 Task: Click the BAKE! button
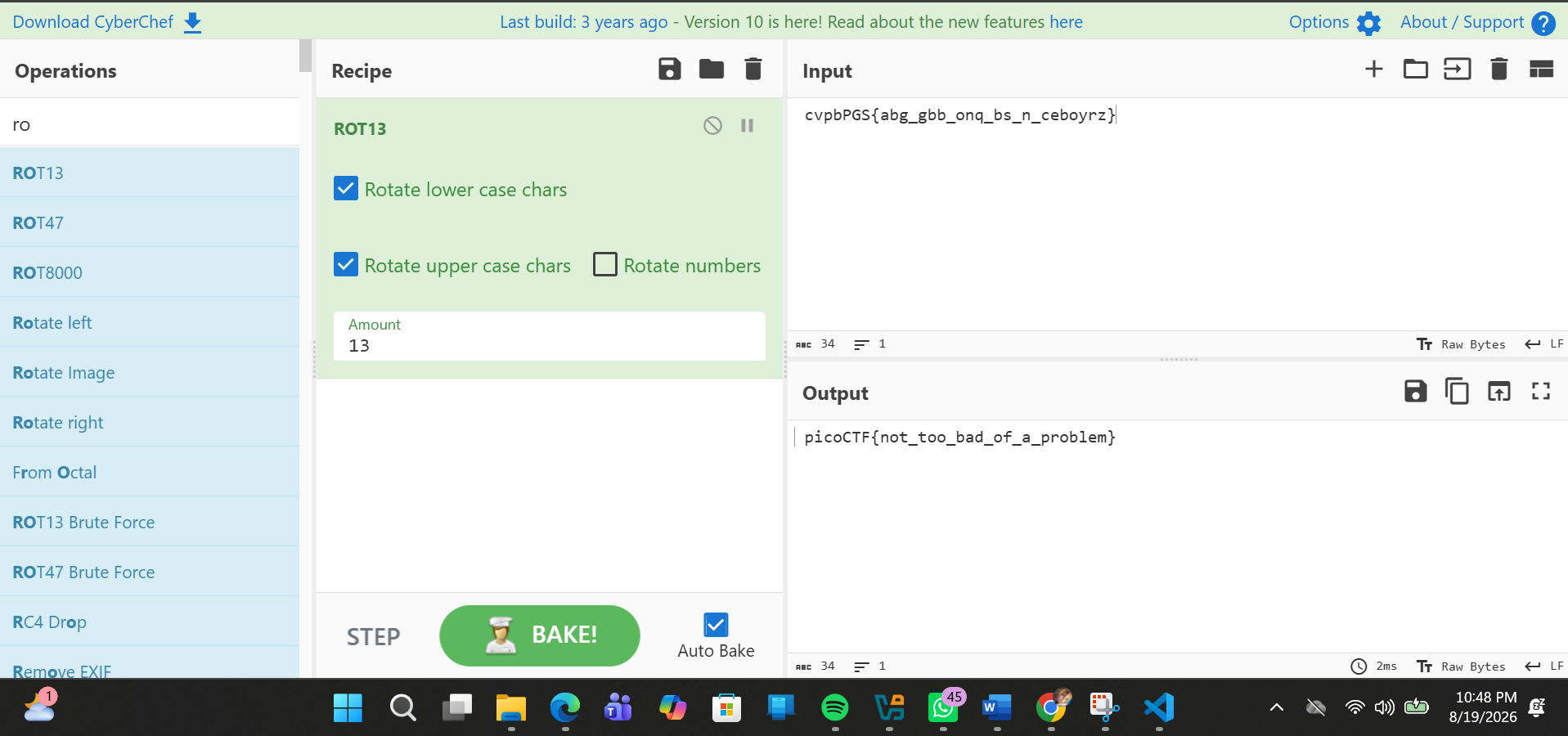(540, 635)
